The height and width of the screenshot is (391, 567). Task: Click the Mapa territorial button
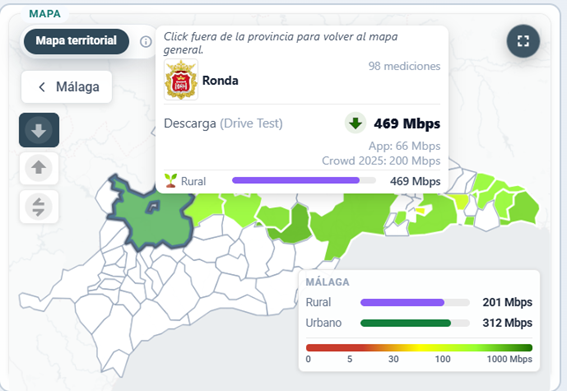(x=76, y=41)
